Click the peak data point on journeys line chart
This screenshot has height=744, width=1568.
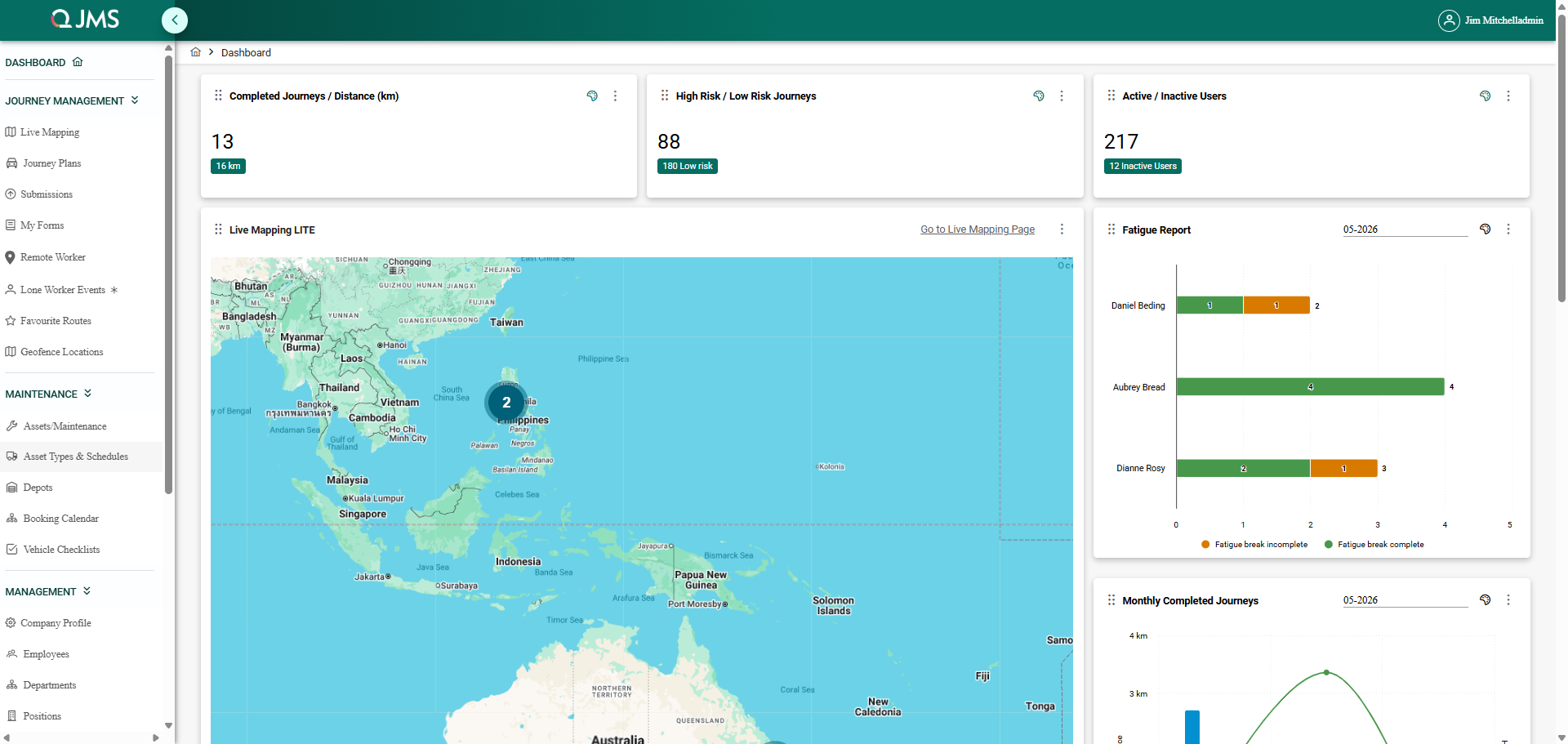[x=1326, y=672]
